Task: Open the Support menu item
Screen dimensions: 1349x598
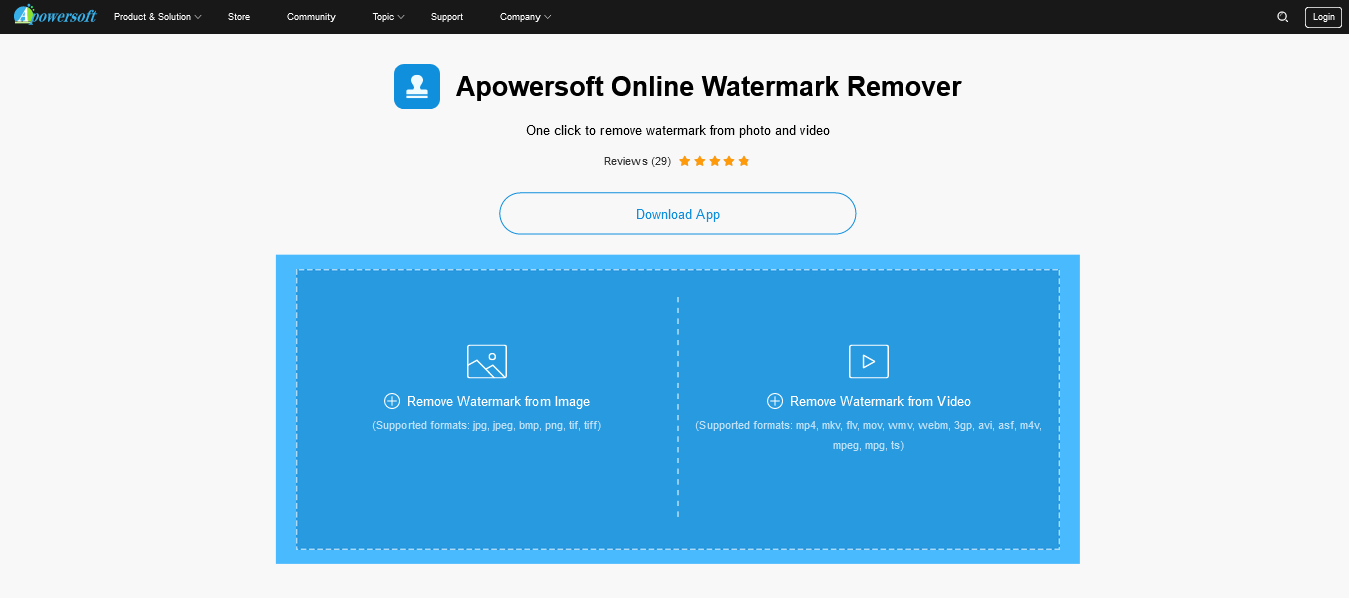Action: click(x=447, y=17)
